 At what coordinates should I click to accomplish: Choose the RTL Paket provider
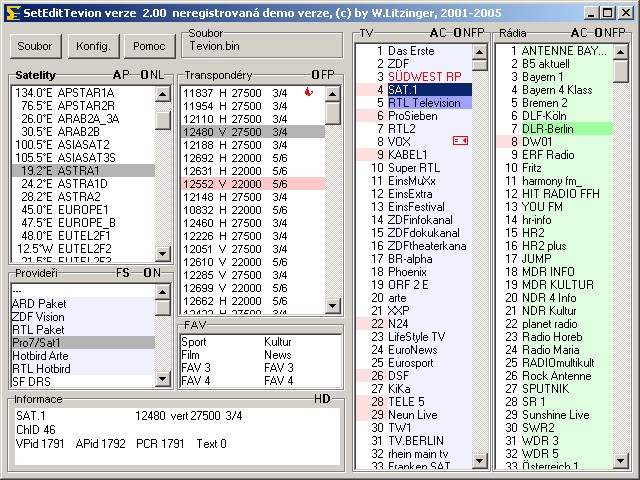(x=38, y=330)
